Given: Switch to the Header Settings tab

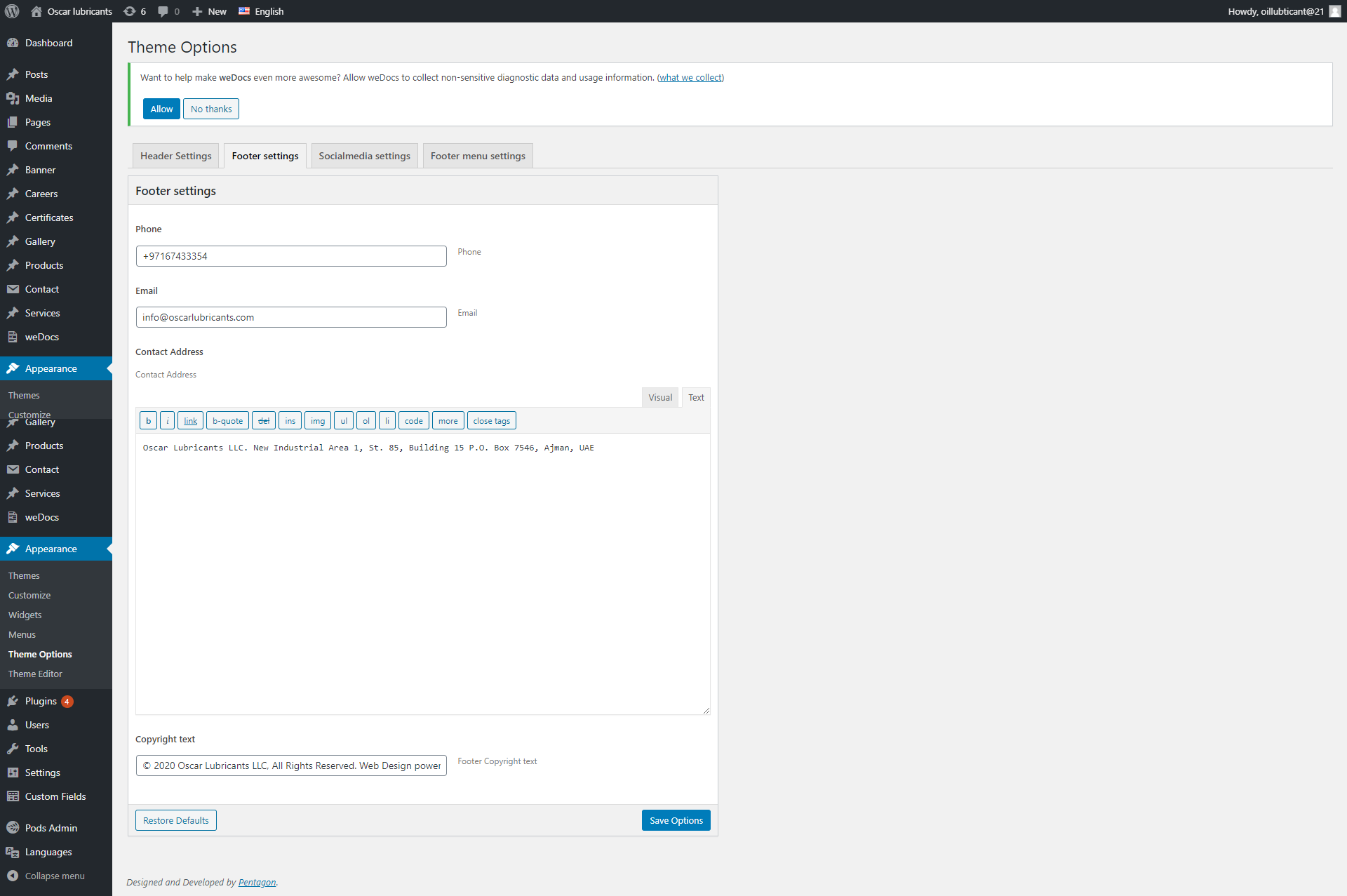Looking at the screenshot, I should pos(176,156).
